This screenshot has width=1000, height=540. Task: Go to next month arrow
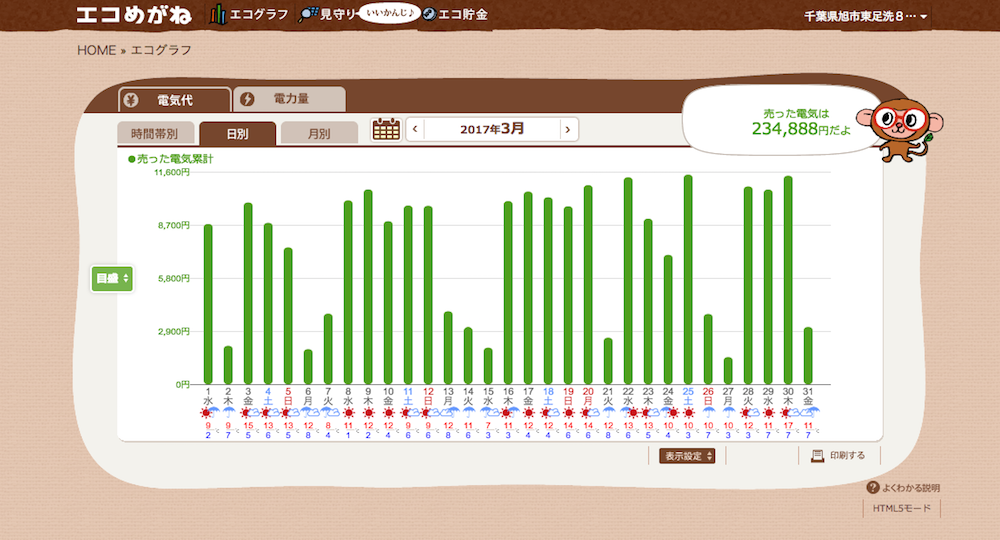point(568,129)
